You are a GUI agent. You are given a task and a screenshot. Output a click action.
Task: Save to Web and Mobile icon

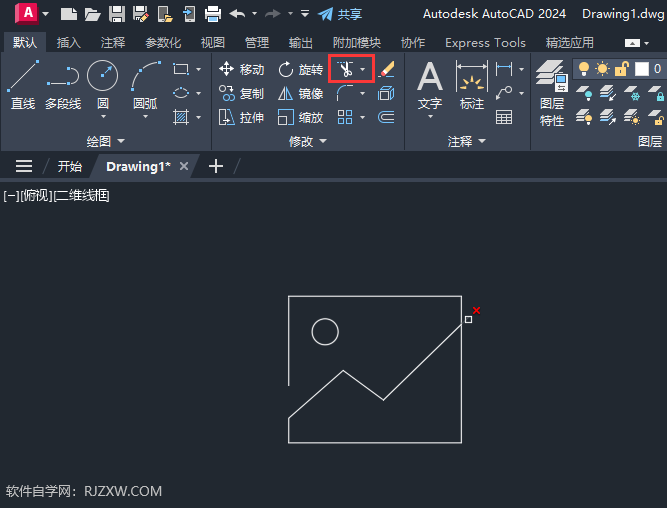point(189,14)
